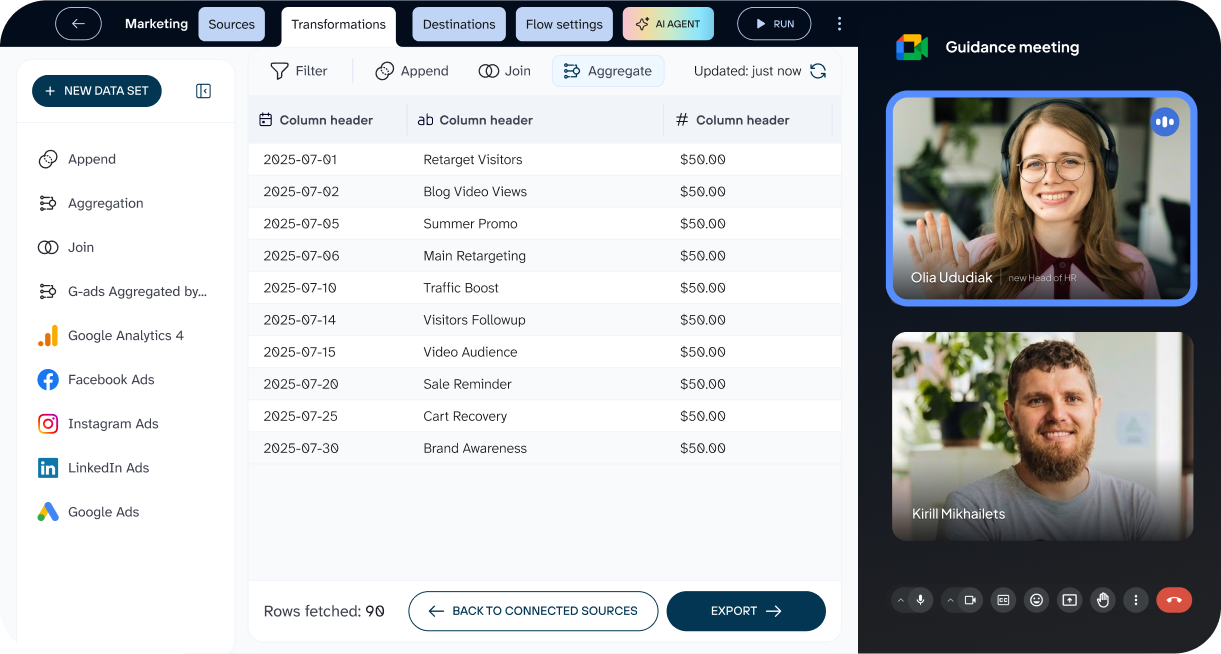Click the share screen icon in the meeting
This screenshot has width=1221, height=654.
click(1069, 600)
